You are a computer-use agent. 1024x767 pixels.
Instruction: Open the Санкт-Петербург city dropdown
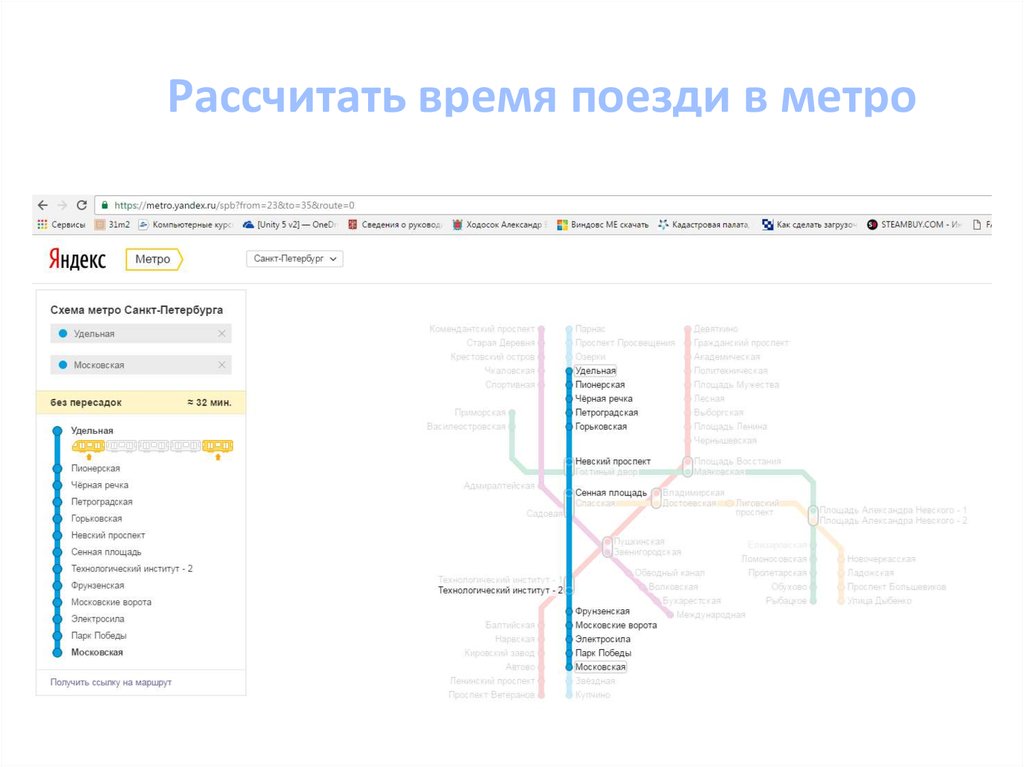(x=294, y=259)
